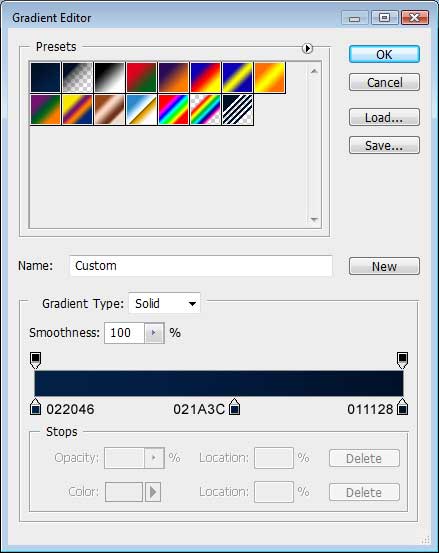Click the New gradient button

click(384, 266)
